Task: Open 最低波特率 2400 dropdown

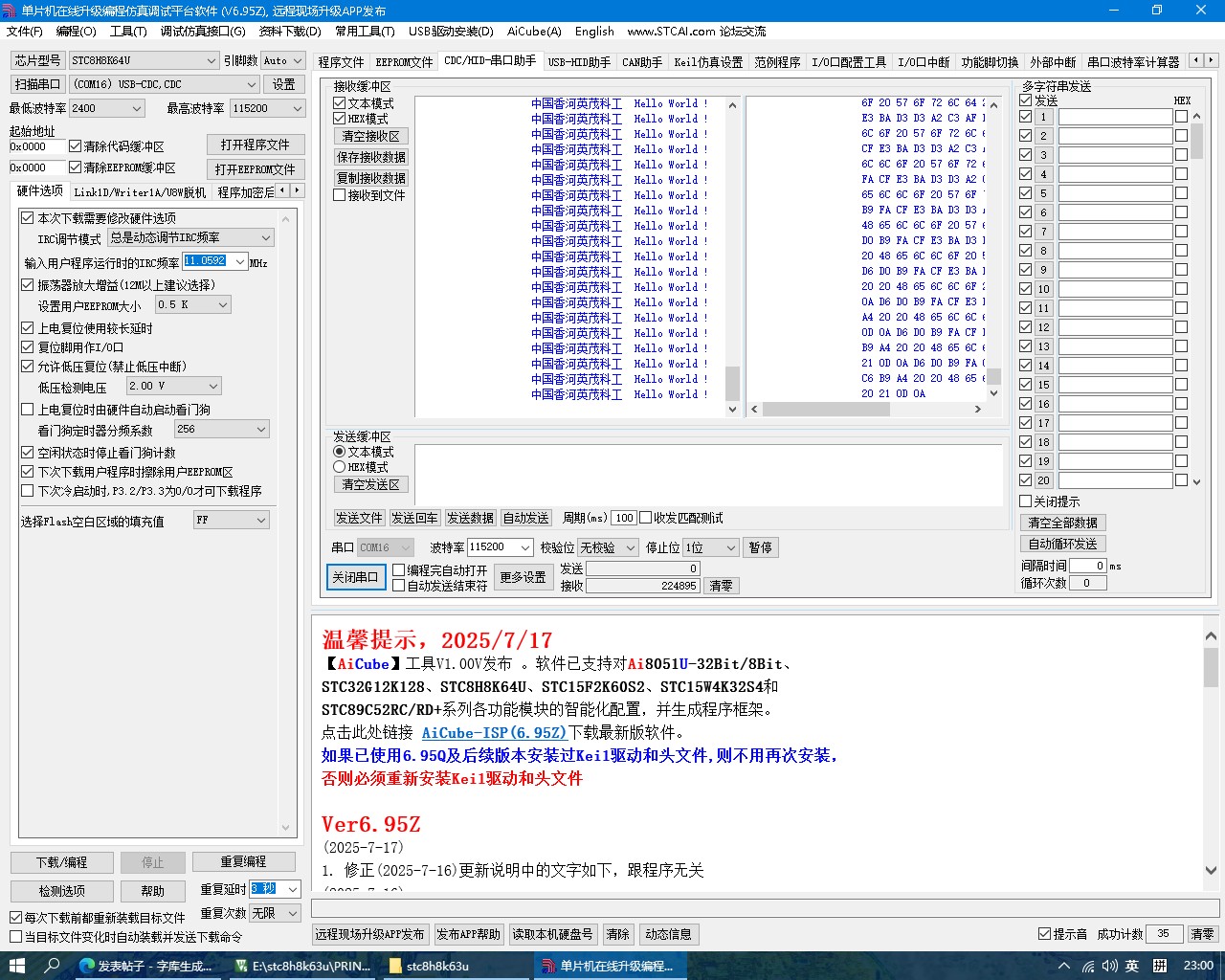Action: pos(106,108)
